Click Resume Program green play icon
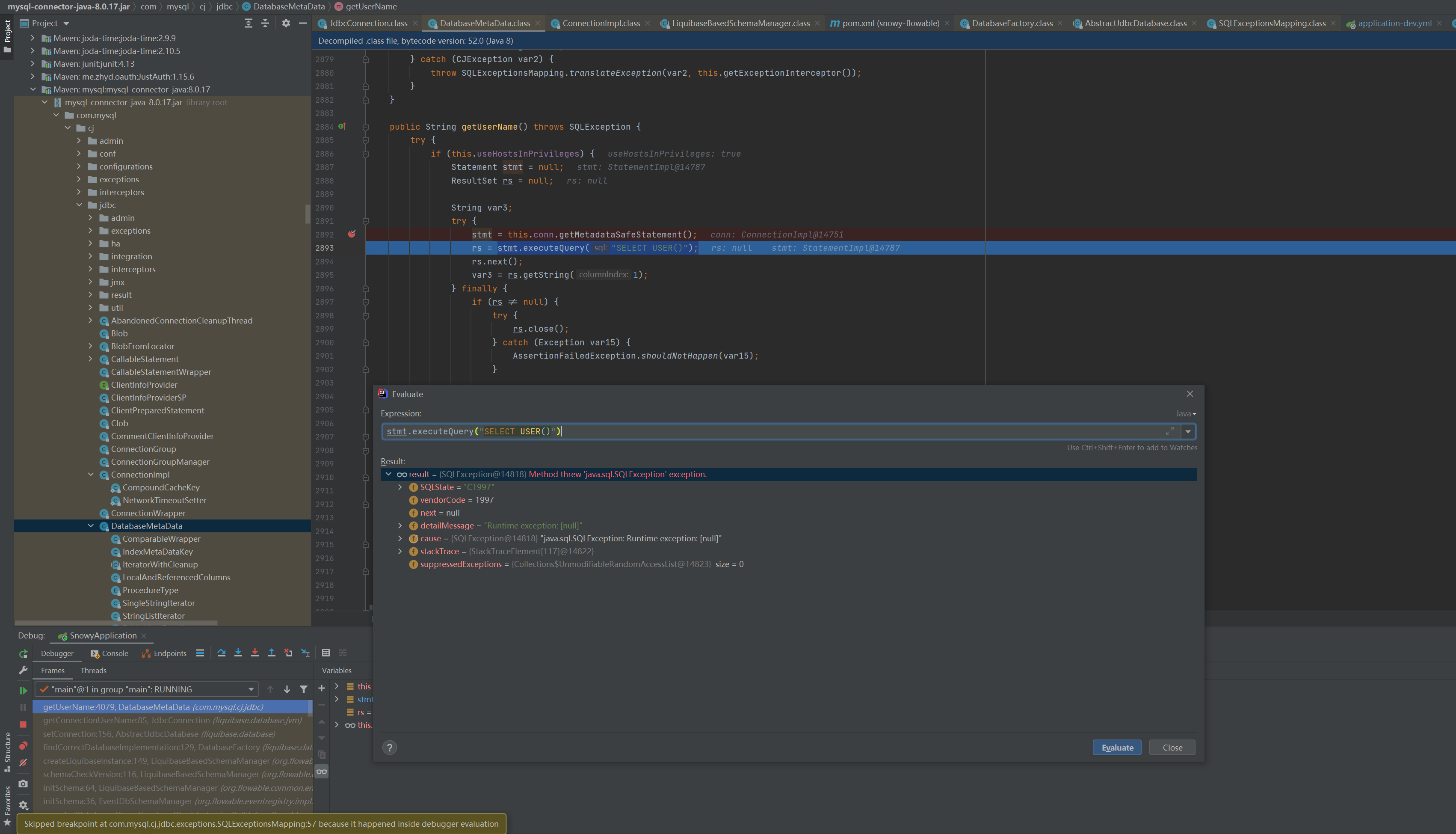1456x834 pixels. (23, 691)
